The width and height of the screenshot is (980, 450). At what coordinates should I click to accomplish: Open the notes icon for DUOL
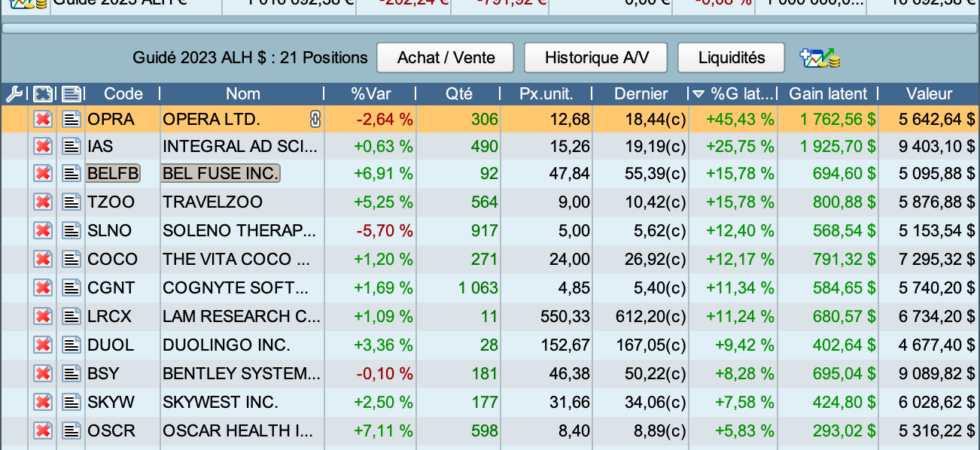pos(72,344)
